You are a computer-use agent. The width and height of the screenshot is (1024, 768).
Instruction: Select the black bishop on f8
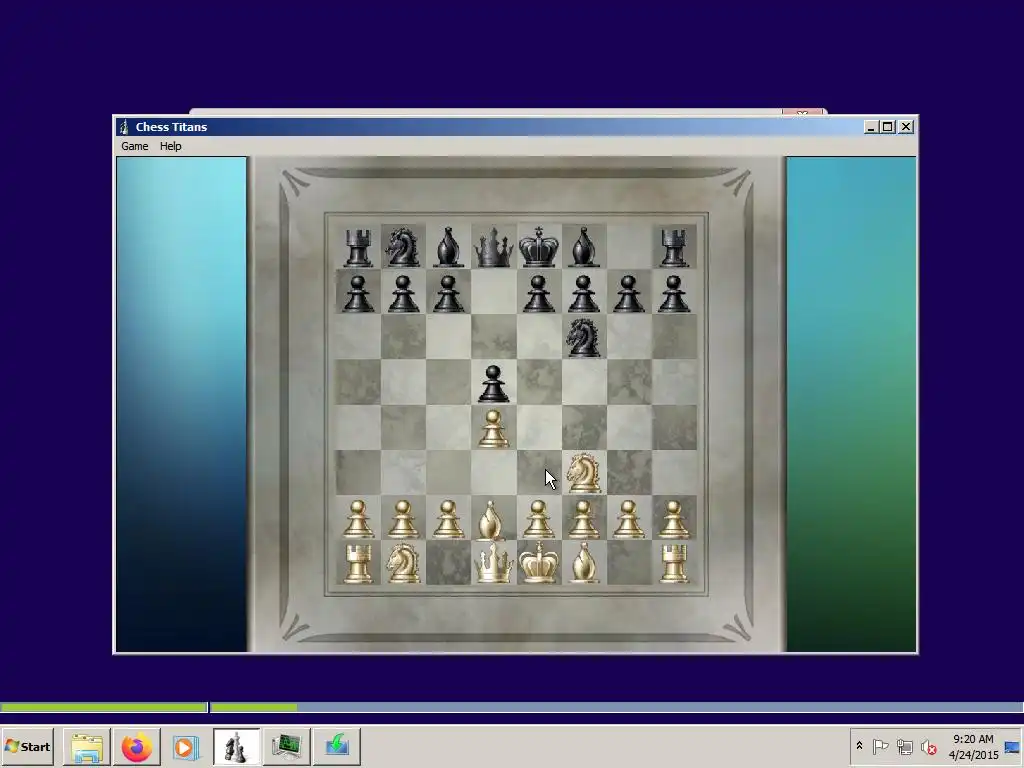click(584, 247)
